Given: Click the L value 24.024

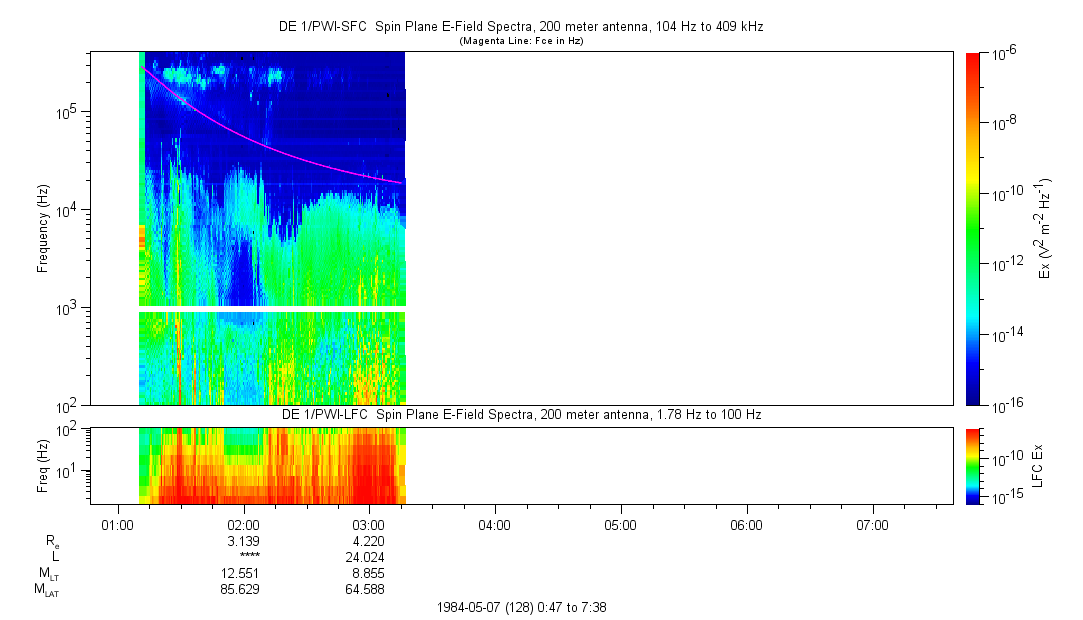Looking at the screenshot, I should pos(366,557).
